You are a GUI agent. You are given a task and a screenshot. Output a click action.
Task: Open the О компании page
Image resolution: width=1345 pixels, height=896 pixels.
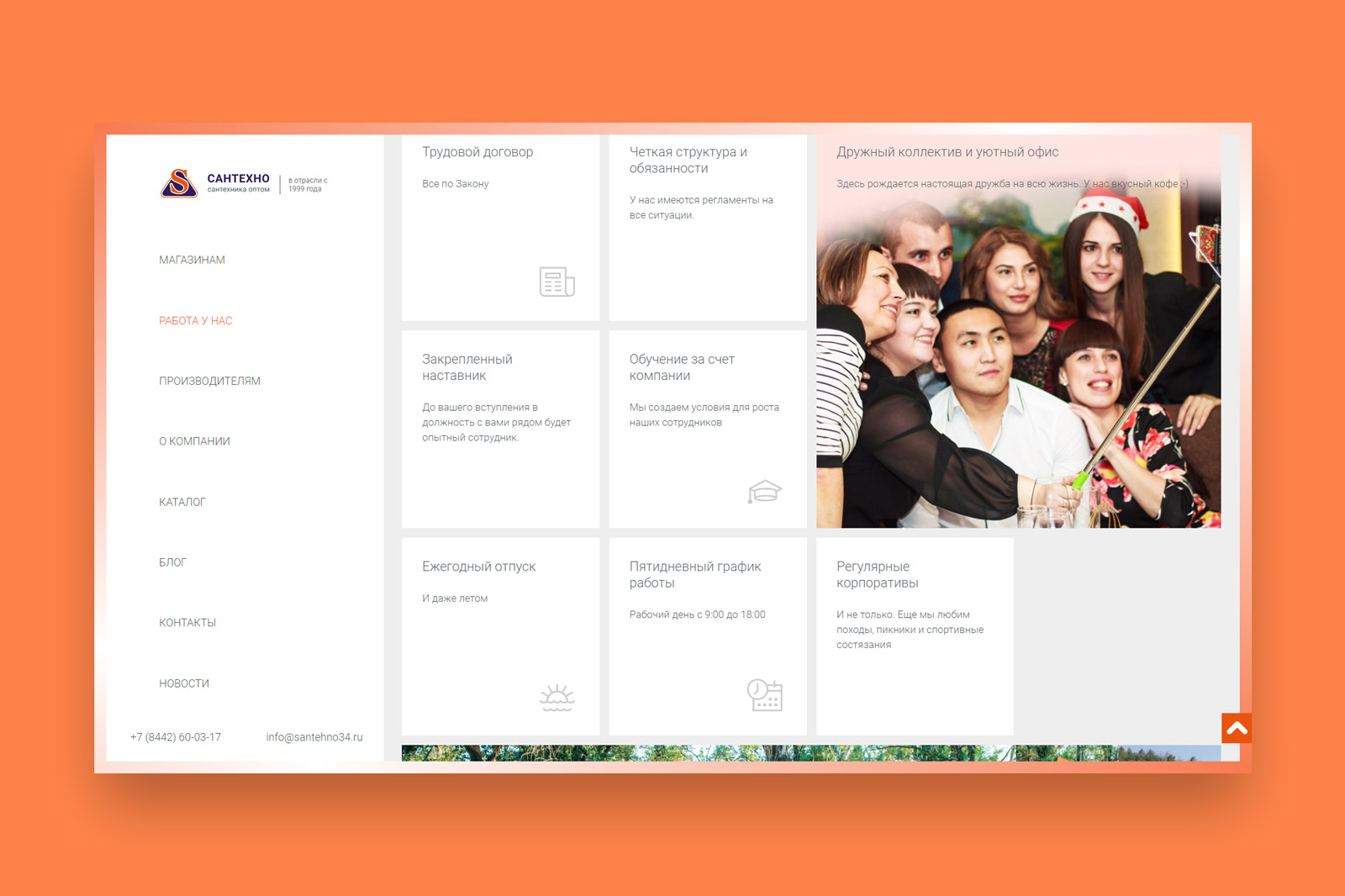coord(194,441)
